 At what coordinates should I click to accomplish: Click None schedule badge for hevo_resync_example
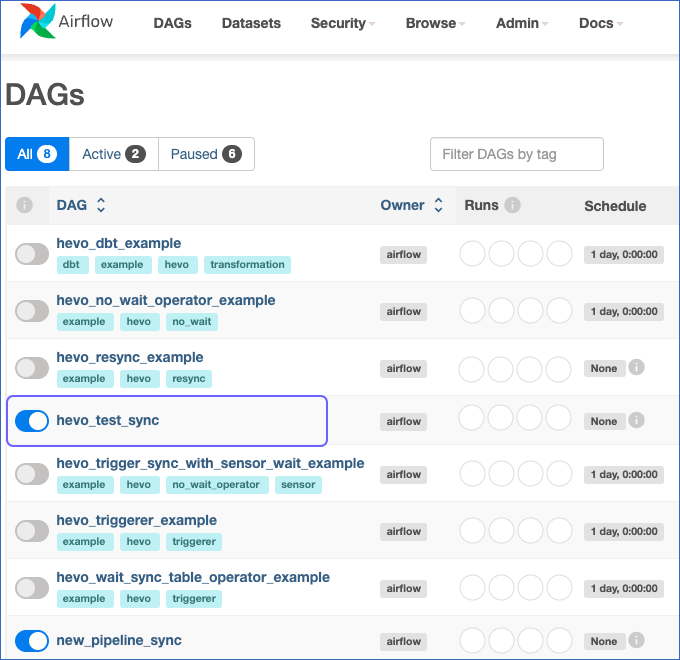[604, 368]
